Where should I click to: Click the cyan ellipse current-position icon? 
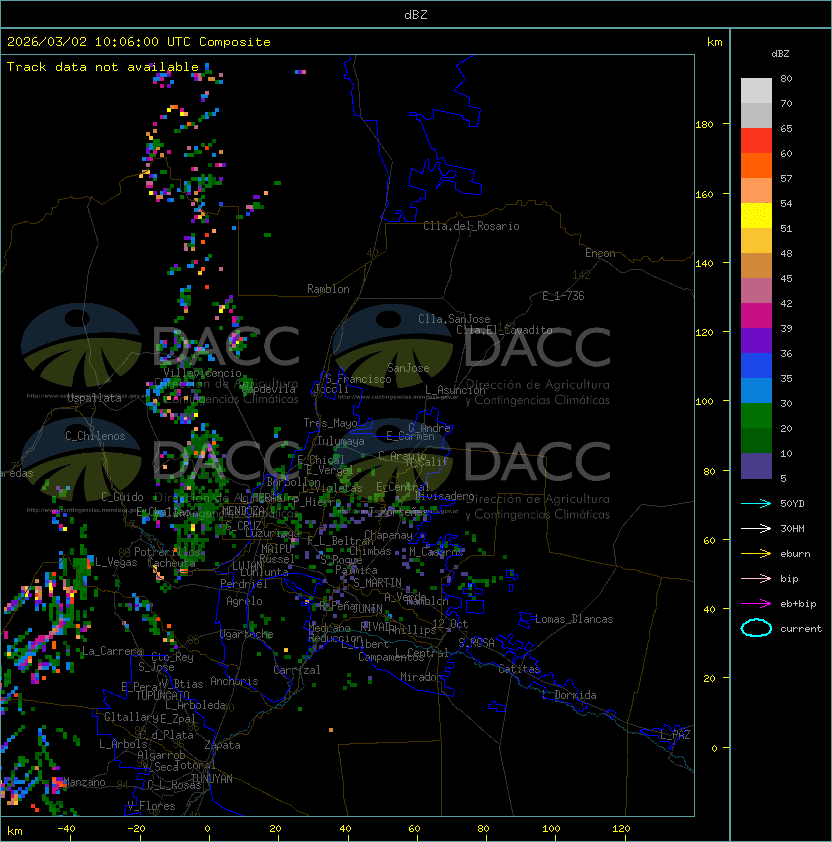[756, 628]
